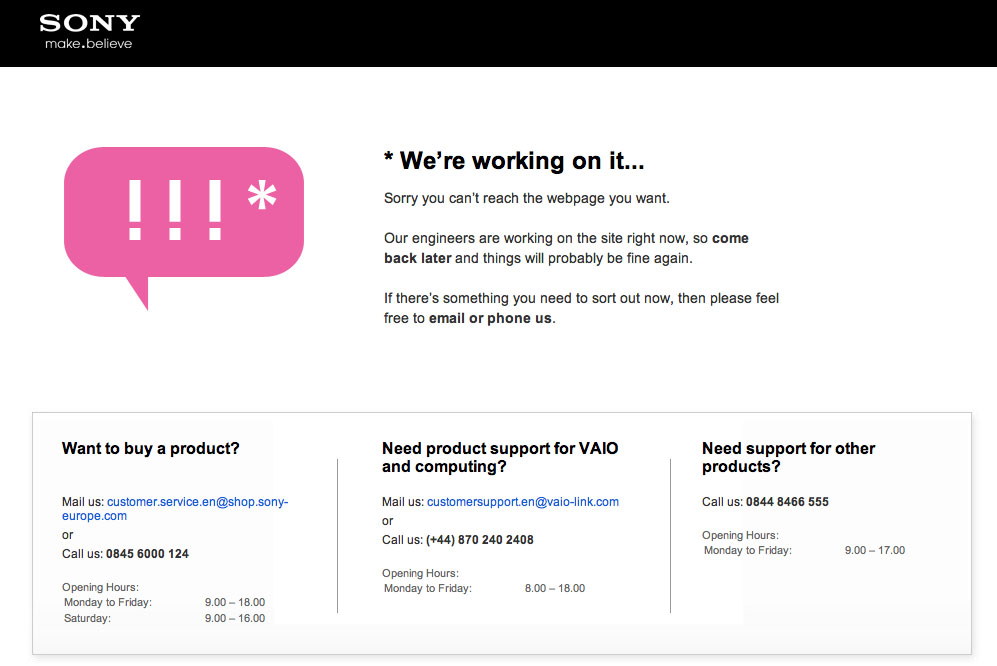Click the bold "email or phone us" text

[490, 319]
